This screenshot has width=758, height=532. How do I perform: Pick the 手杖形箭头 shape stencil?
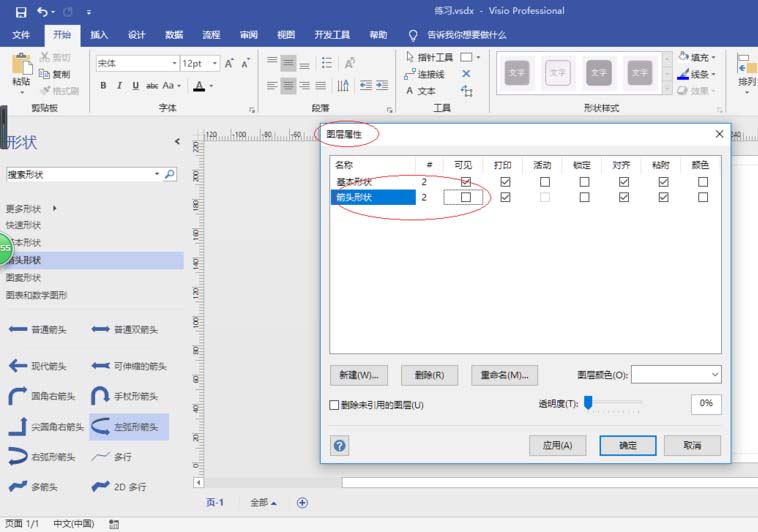(x=129, y=396)
